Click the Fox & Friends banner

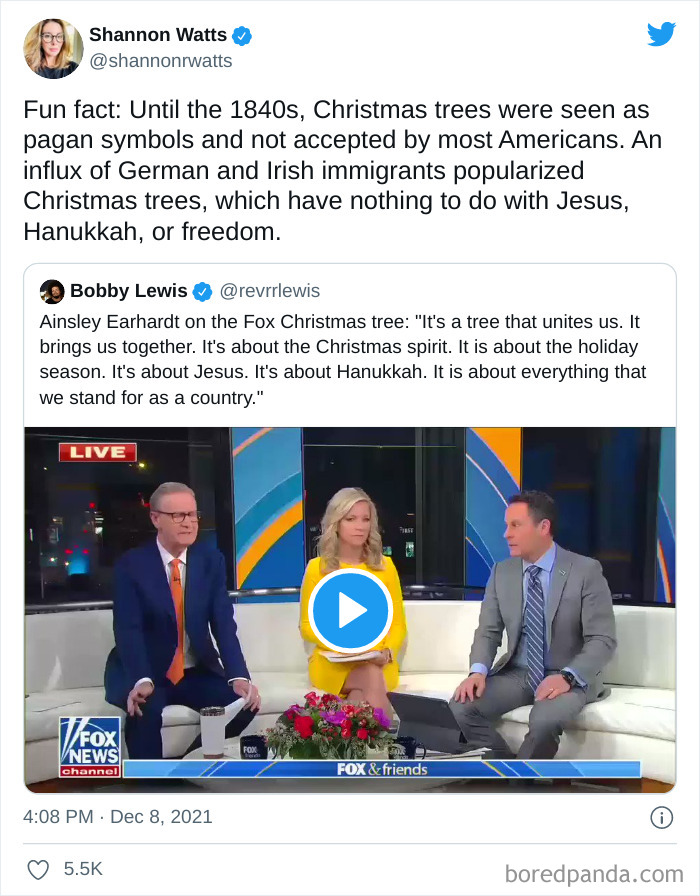coord(382,769)
